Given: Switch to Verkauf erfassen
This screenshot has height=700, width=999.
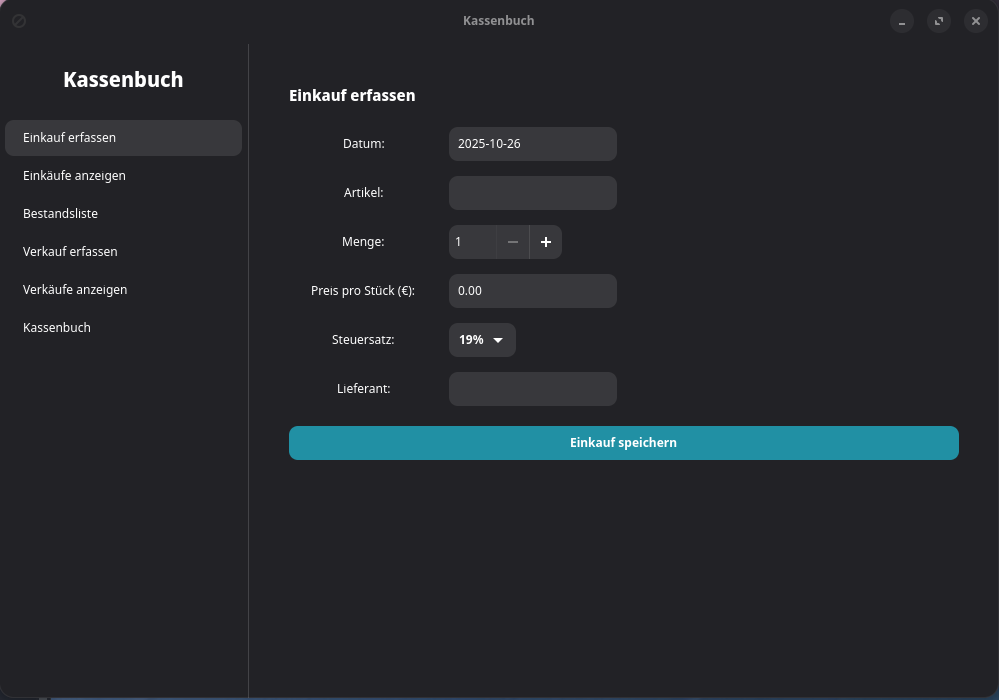Looking at the screenshot, I should 123,252.
